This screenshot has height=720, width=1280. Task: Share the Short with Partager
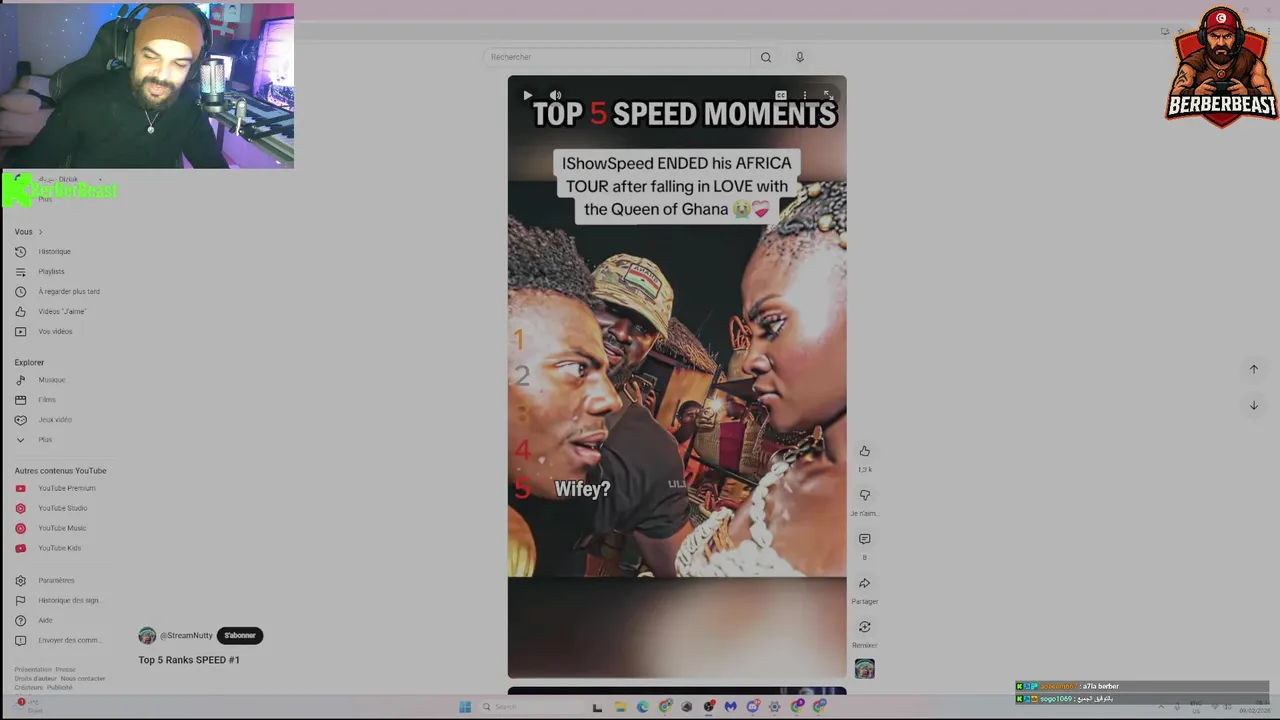pos(865,584)
